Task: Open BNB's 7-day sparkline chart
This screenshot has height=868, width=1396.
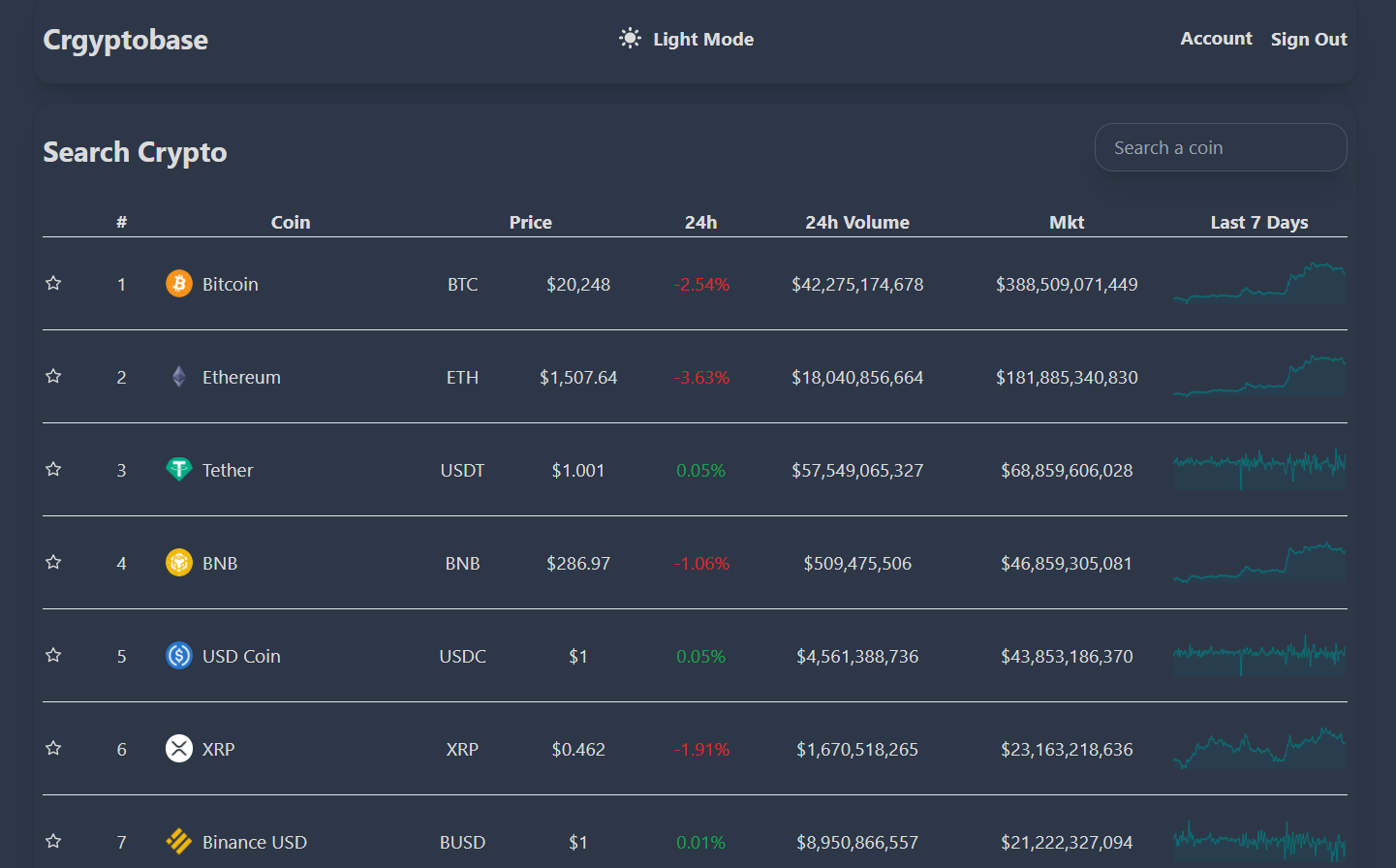Action: point(1259,562)
